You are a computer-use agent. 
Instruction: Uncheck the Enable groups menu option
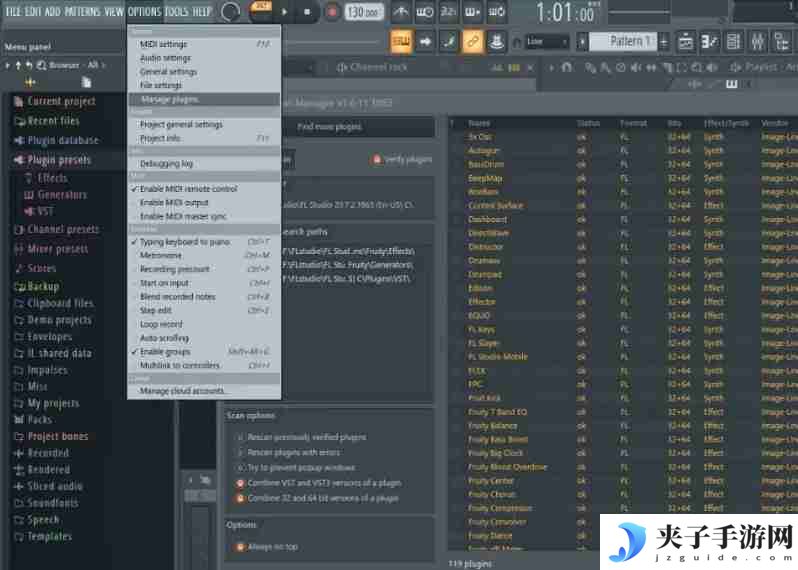[x=204, y=352]
